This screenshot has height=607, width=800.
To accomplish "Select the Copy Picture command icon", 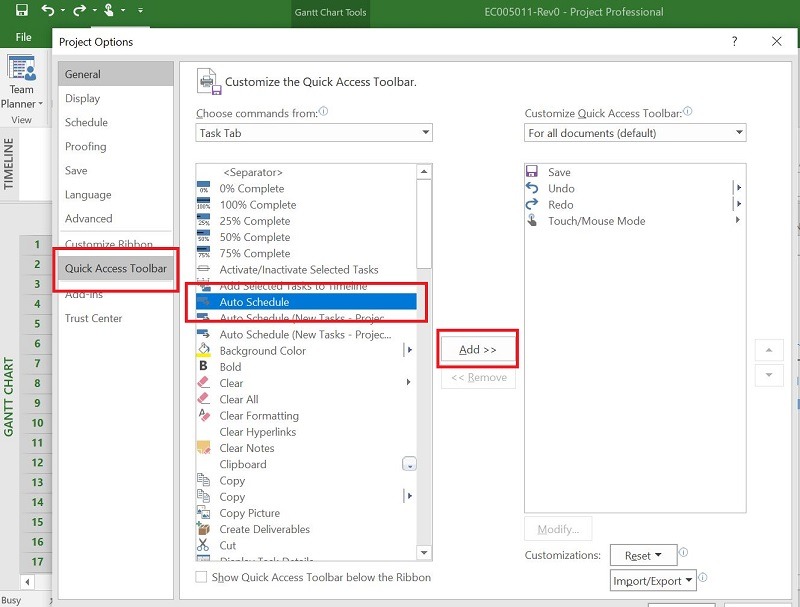I will click(203, 513).
